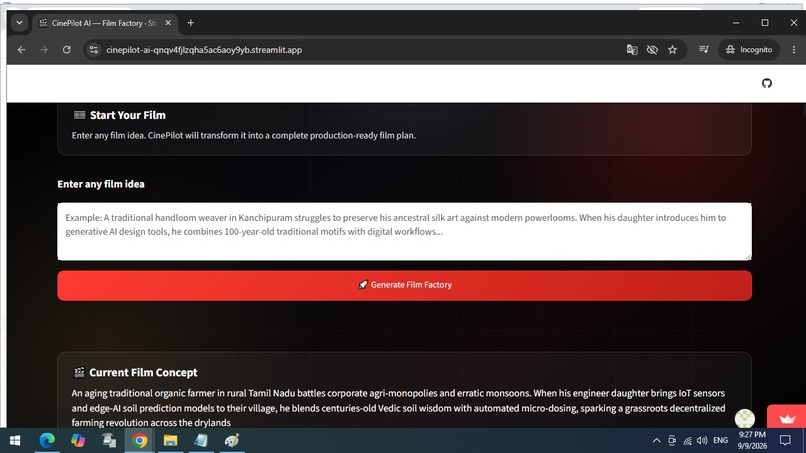
Task: Click the translate page icon
Action: point(632,50)
